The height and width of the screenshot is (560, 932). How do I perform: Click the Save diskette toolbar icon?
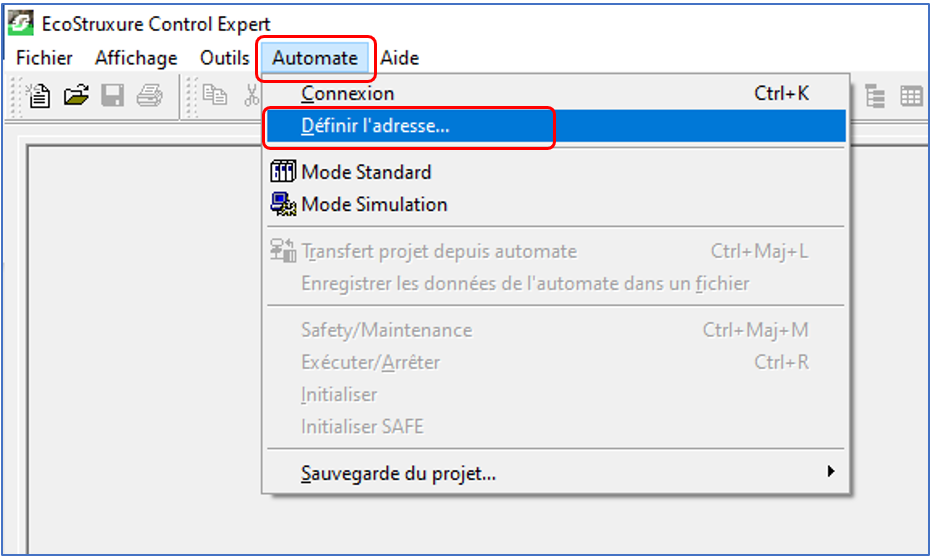(112, 95)
